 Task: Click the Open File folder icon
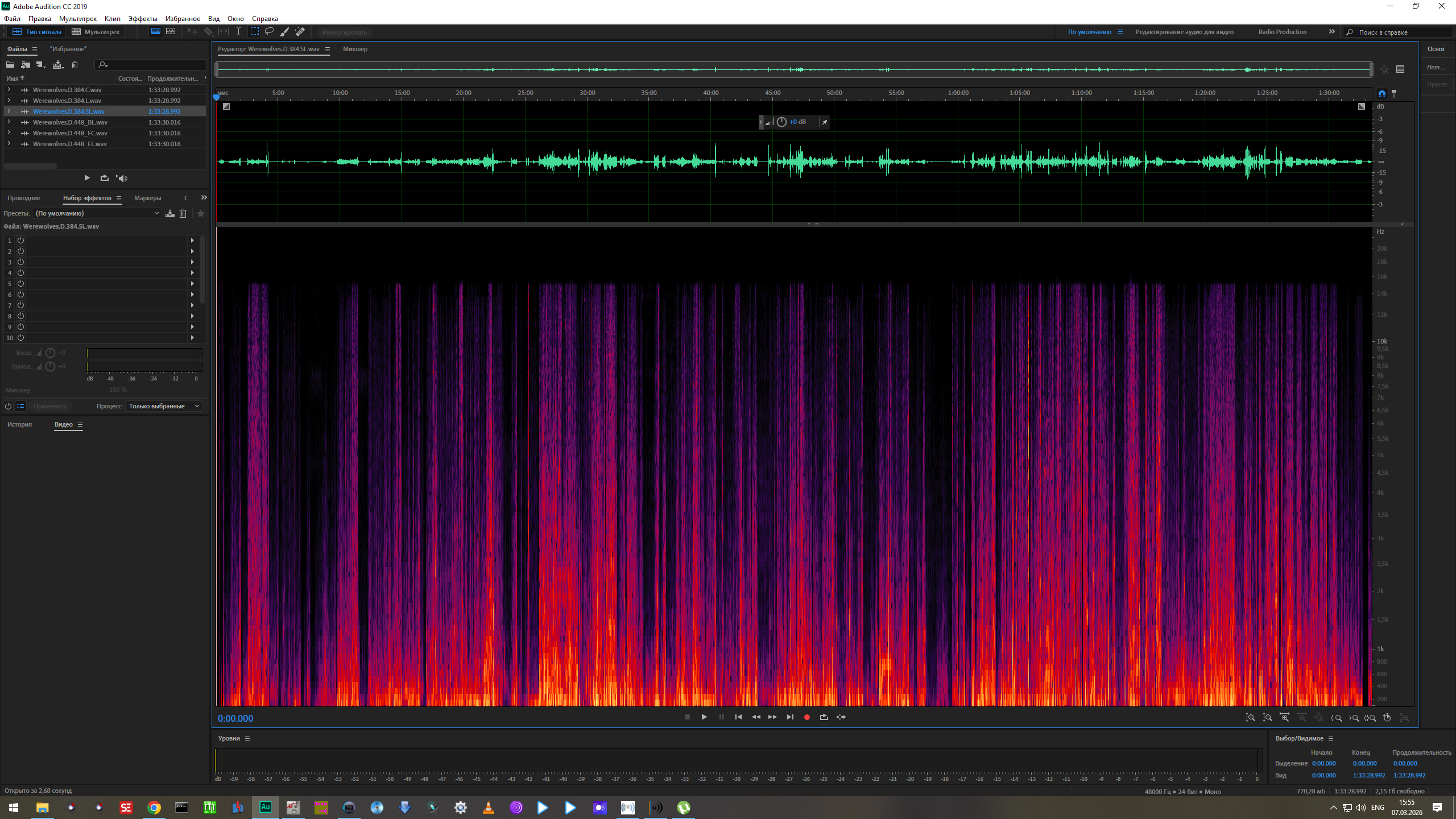pos(10,65)
